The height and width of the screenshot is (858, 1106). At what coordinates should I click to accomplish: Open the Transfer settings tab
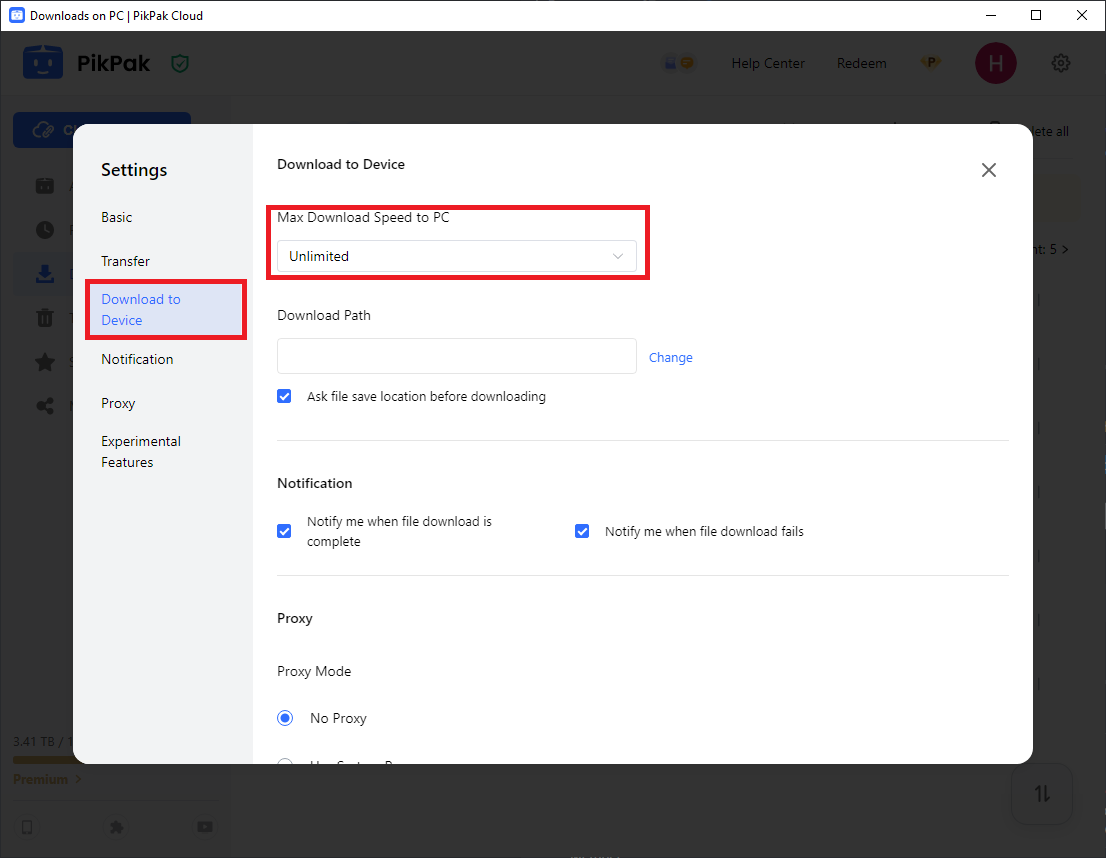(125, 261)
